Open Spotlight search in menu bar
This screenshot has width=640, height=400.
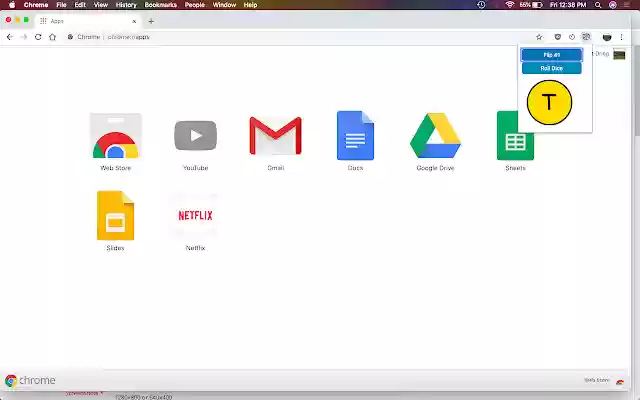pos(598,5)
